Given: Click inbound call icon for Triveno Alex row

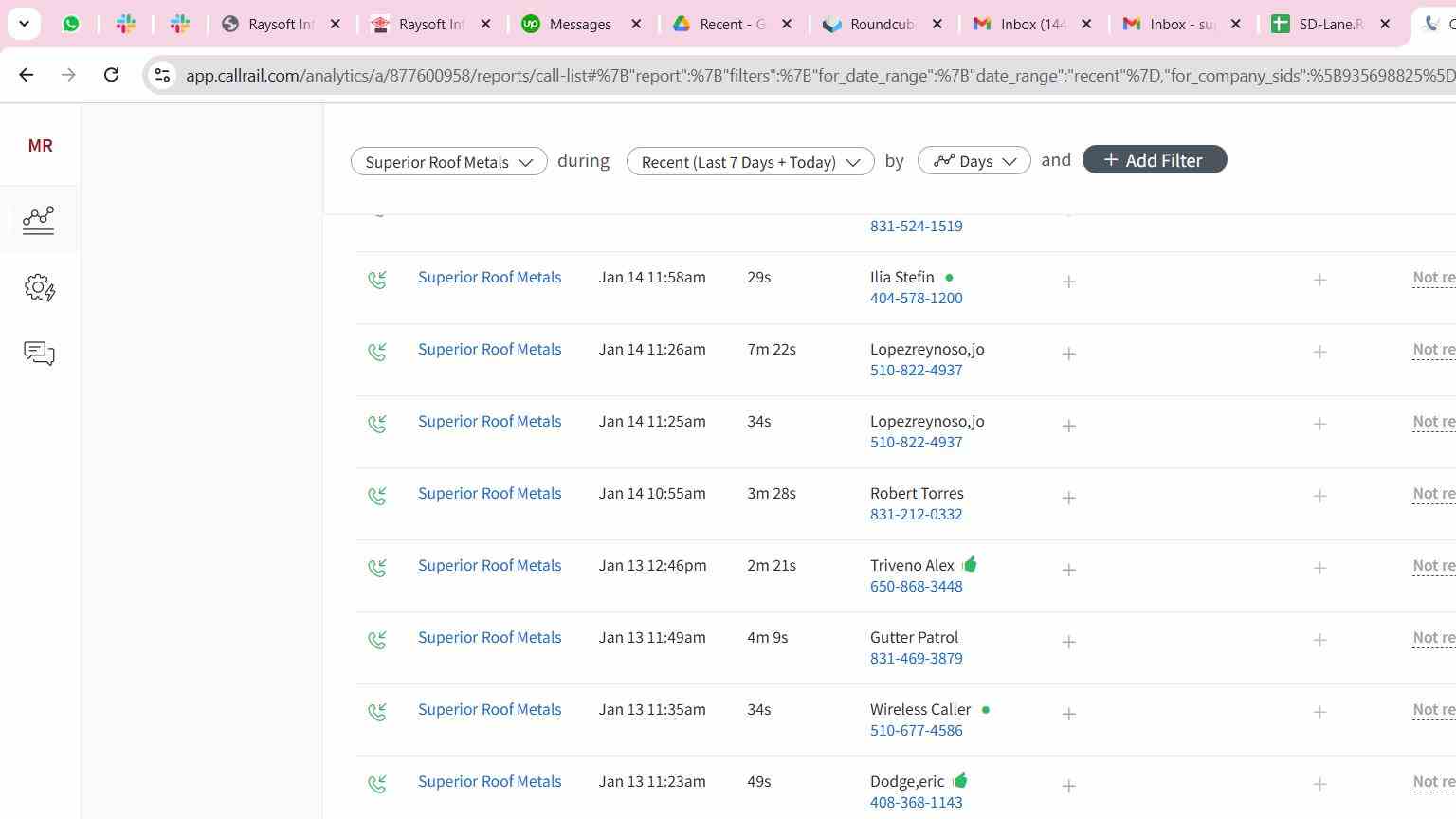Looking at the screenshot, I should pyautogui.click(x=377, y=568).
